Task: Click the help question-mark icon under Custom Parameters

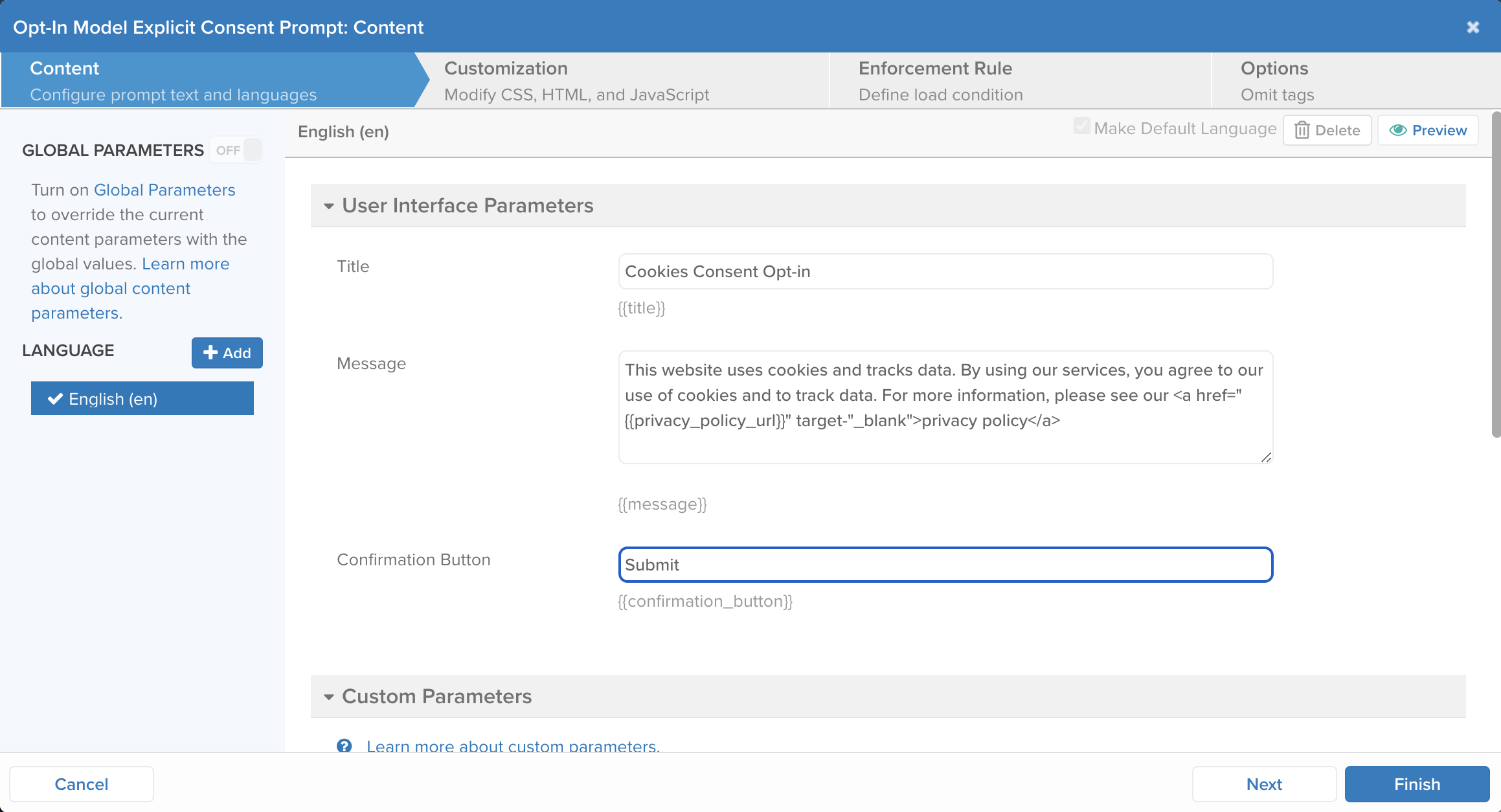Action: coord(344,745)
